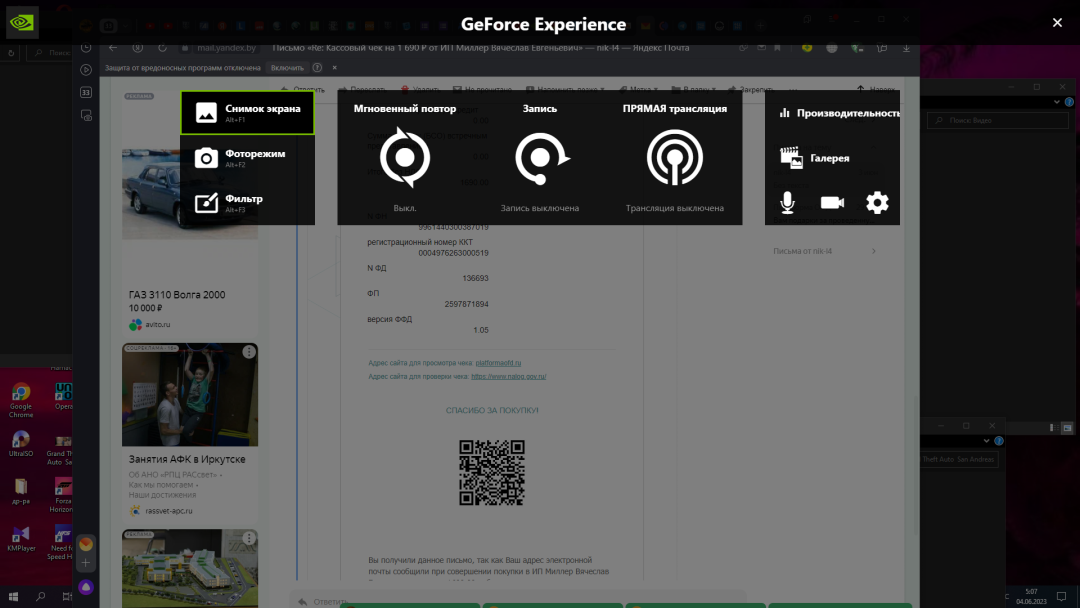
Task: Click the receipt QR code
Action: click(492, 473)
